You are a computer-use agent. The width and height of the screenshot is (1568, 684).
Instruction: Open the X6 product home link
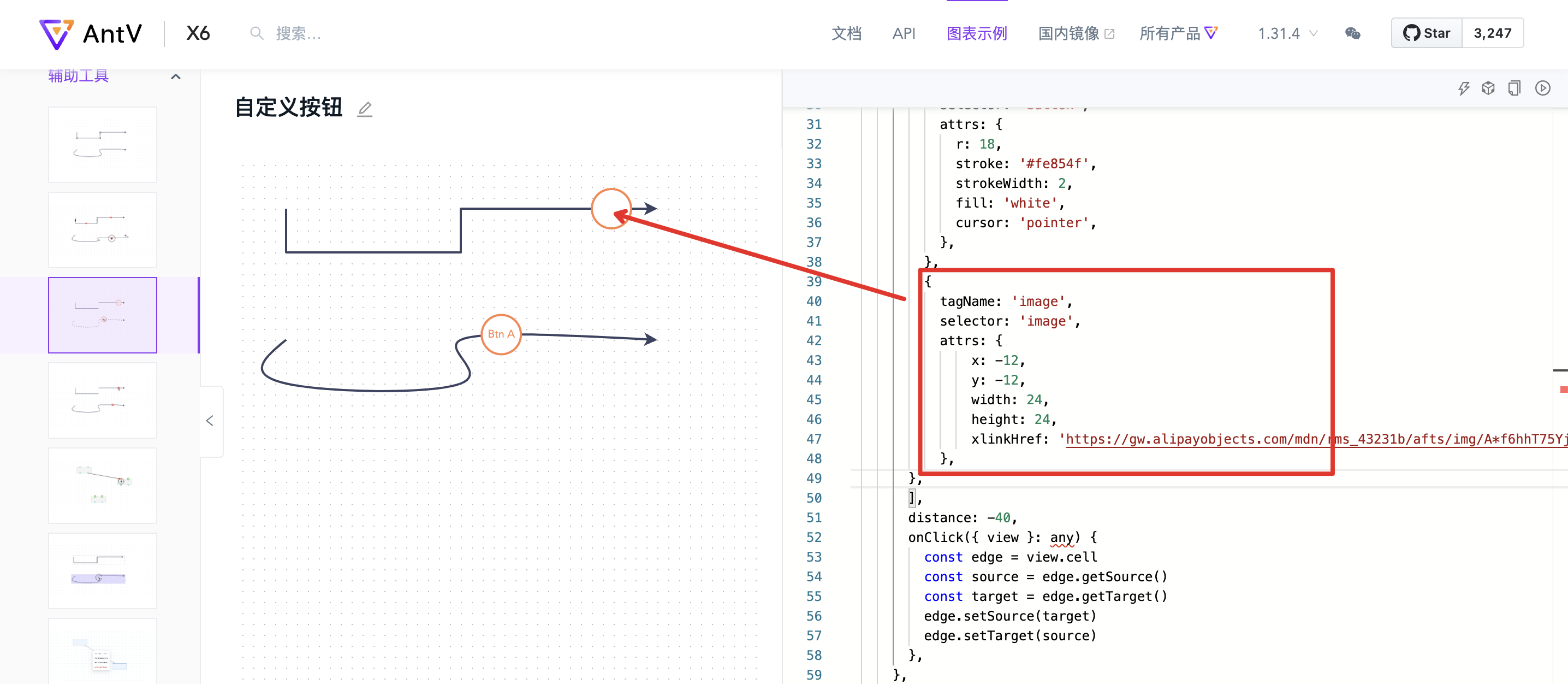tap(198, 33)
